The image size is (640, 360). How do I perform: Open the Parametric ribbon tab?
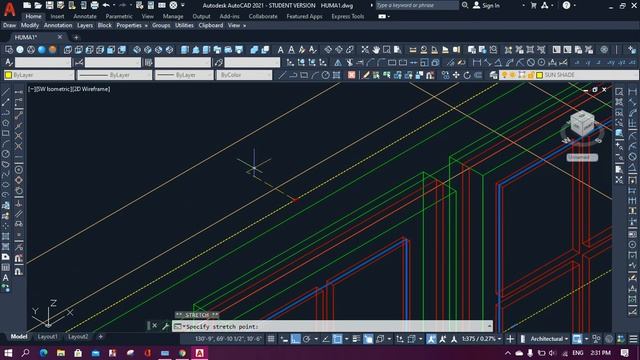click(119, 16)
